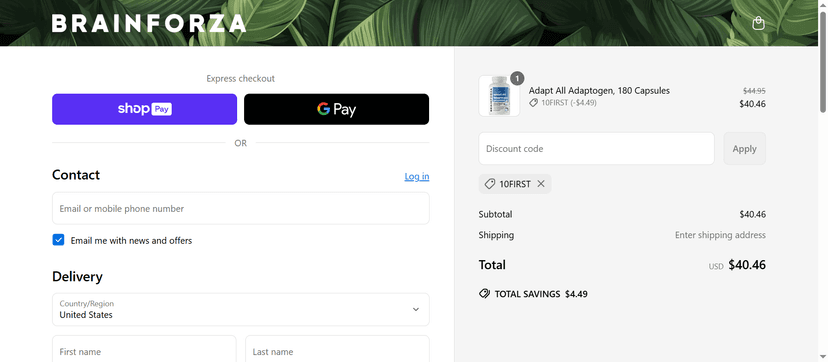Expand the Country/Region dropdown
The width and height of the screenshot is (828, 362).
click(240, 310)
